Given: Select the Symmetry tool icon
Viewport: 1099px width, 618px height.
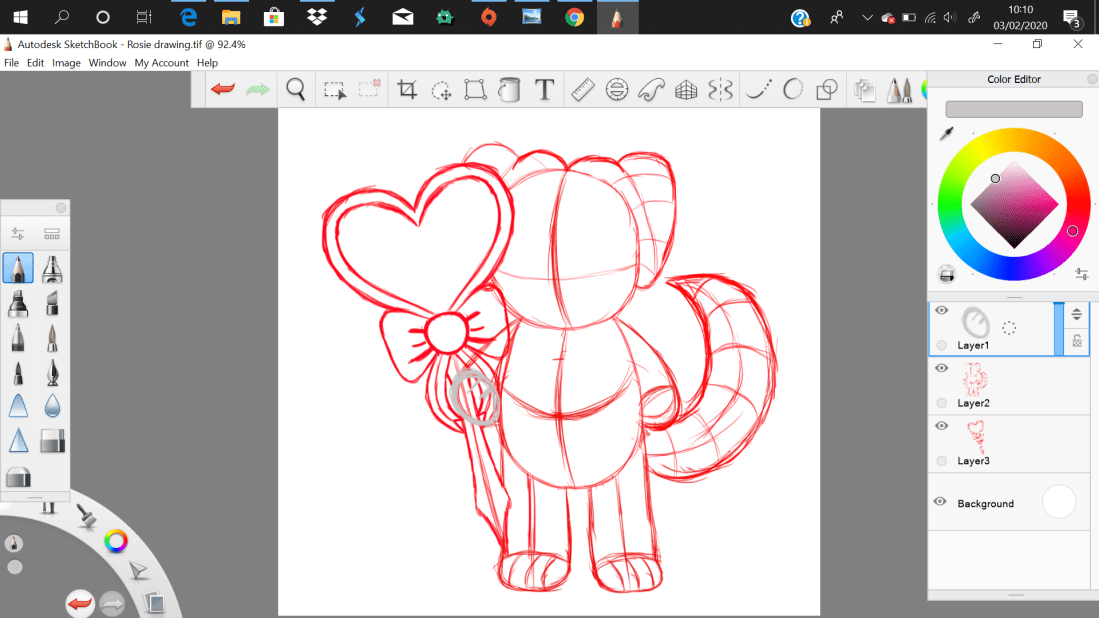Looking at the screenshot, I should (x=720, y=90).
